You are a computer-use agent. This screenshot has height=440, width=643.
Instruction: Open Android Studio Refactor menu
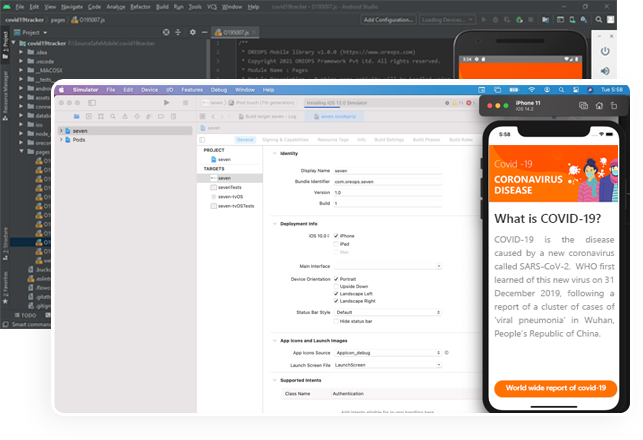[x=140, y=7]
